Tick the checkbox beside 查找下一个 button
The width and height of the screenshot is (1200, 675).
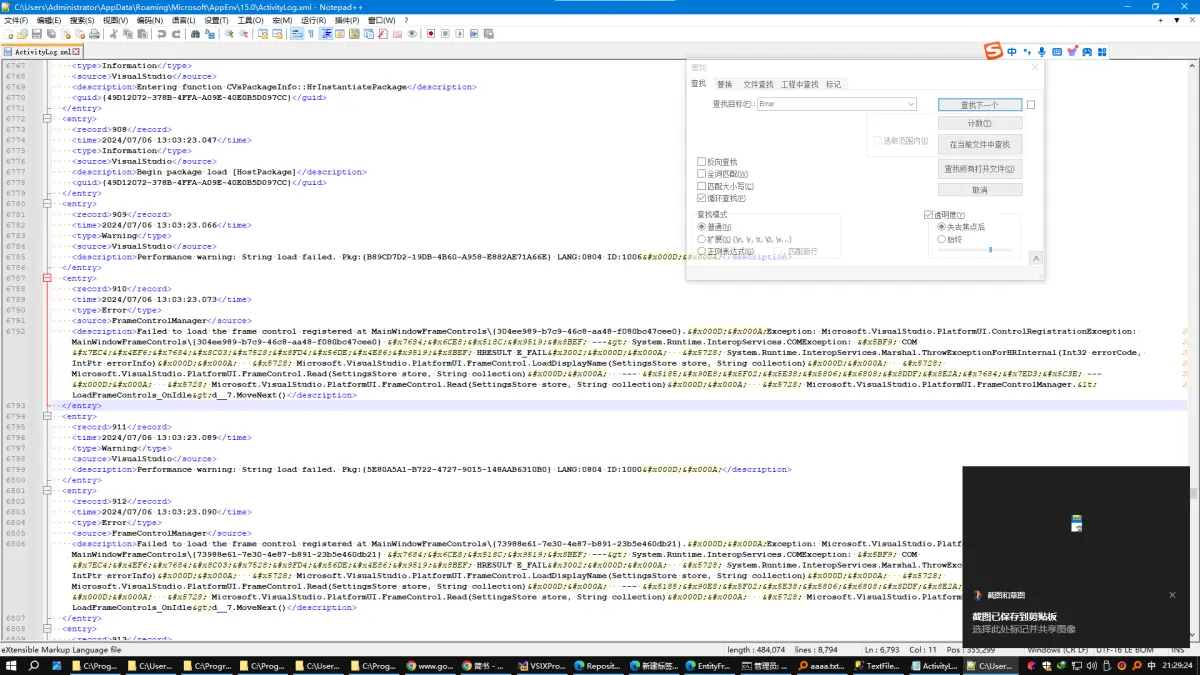(1031, 104)
